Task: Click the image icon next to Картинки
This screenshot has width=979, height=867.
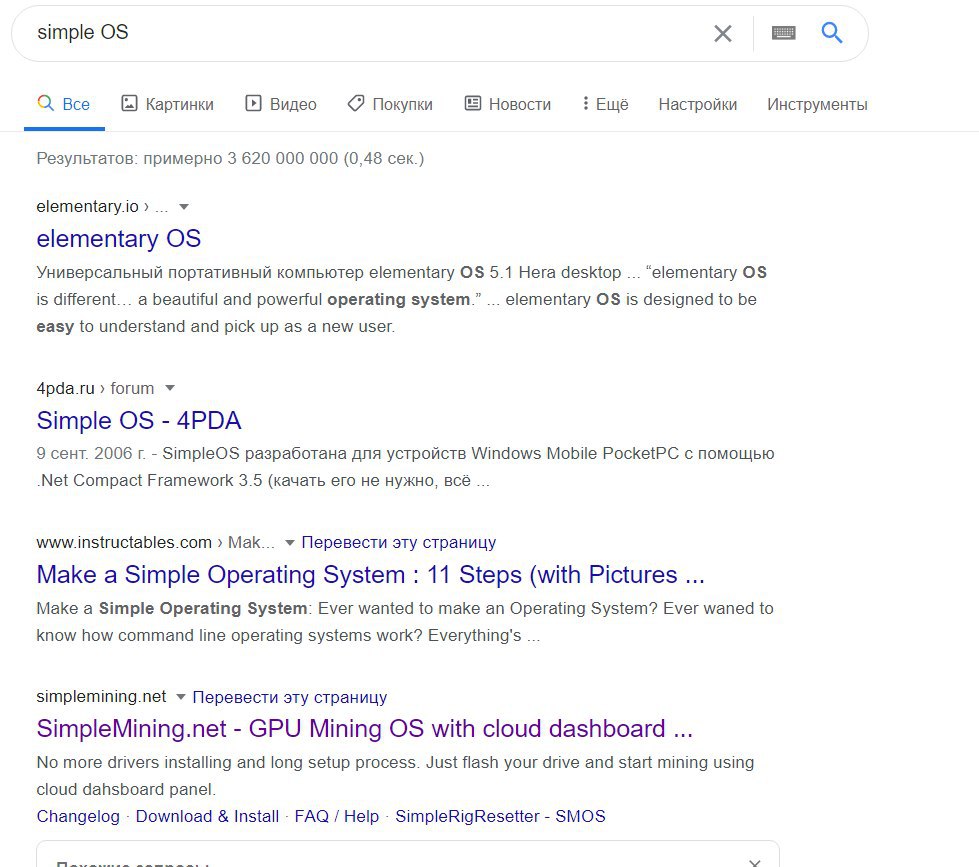Action: (x=129, y=103)
